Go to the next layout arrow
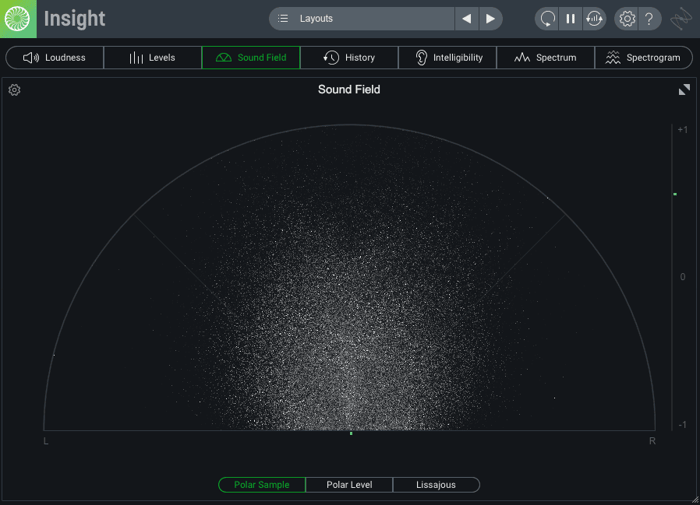 491,19
